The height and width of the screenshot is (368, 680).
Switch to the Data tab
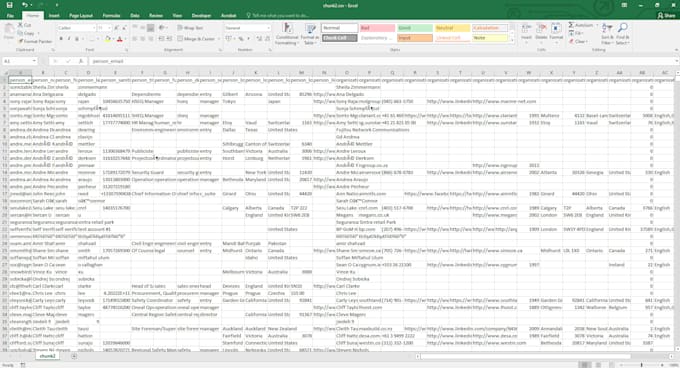pos(135,16)
